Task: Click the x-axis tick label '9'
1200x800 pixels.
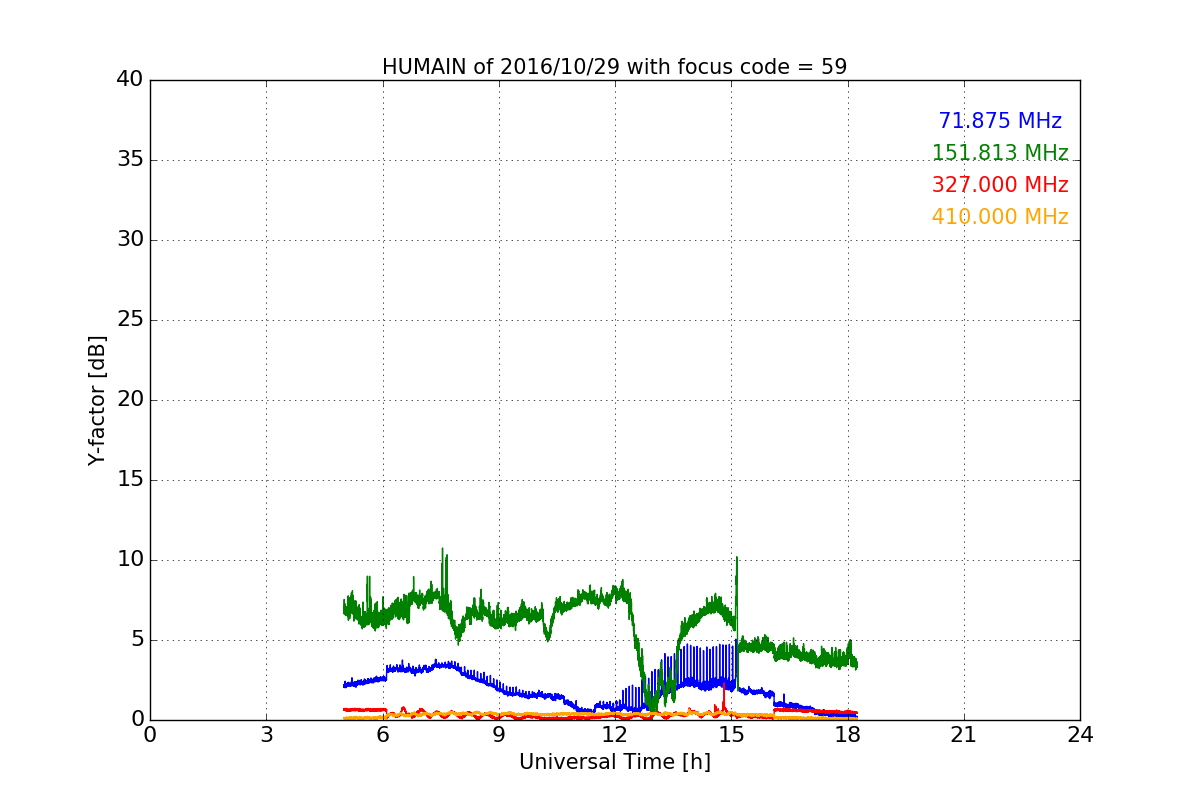Action: [499, 734]
